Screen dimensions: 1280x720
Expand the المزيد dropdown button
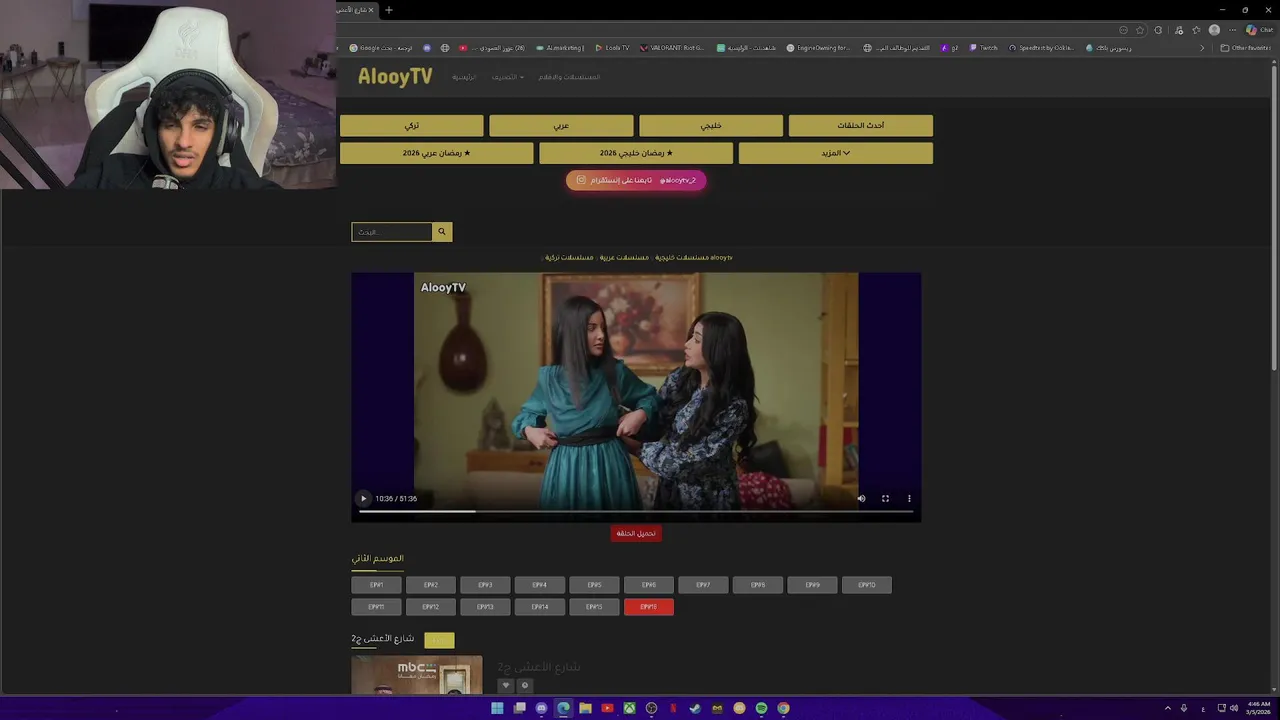click(x=836, y=153)
